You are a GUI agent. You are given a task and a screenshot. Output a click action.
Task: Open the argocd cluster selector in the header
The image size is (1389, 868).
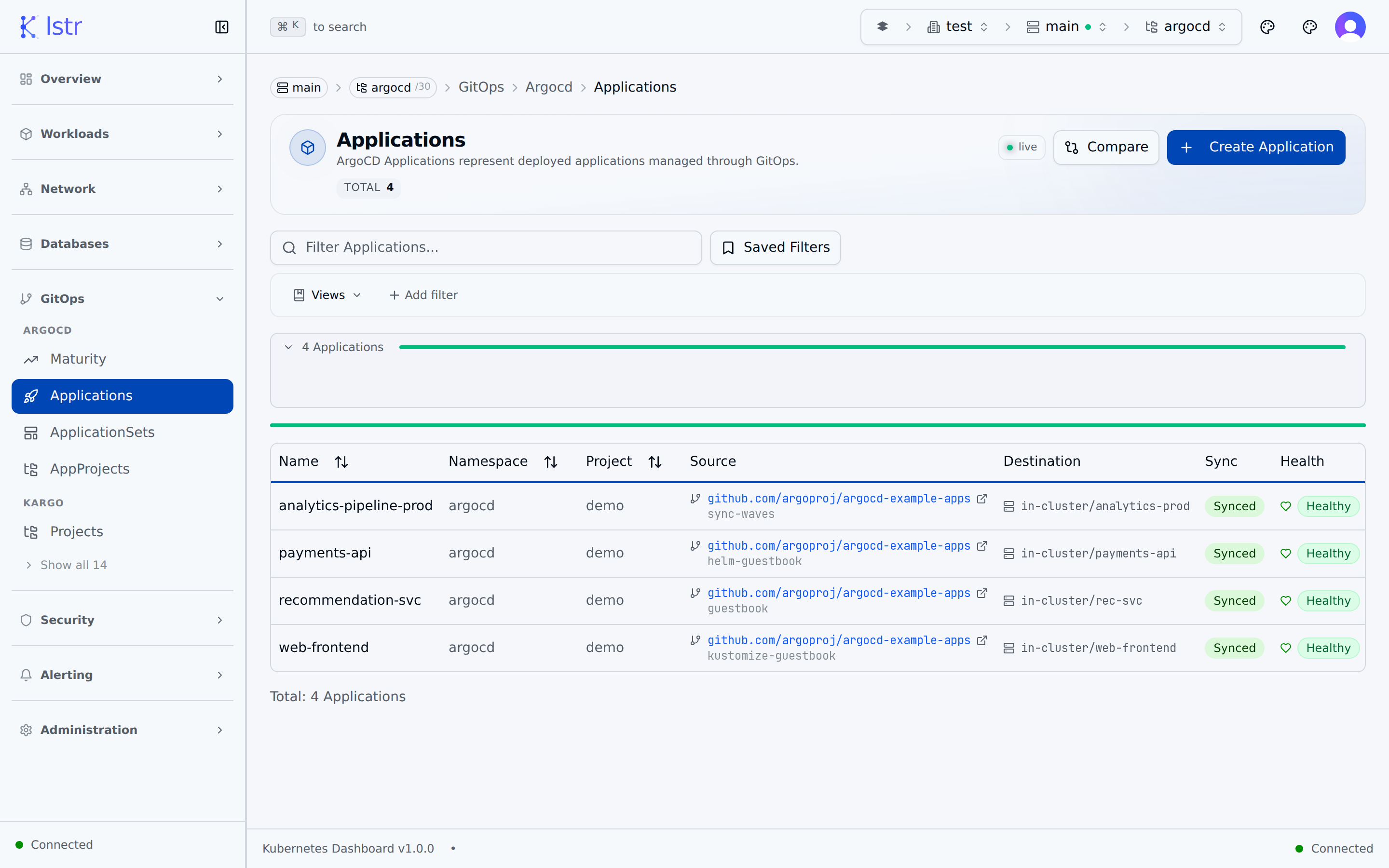click(1185, 27)
